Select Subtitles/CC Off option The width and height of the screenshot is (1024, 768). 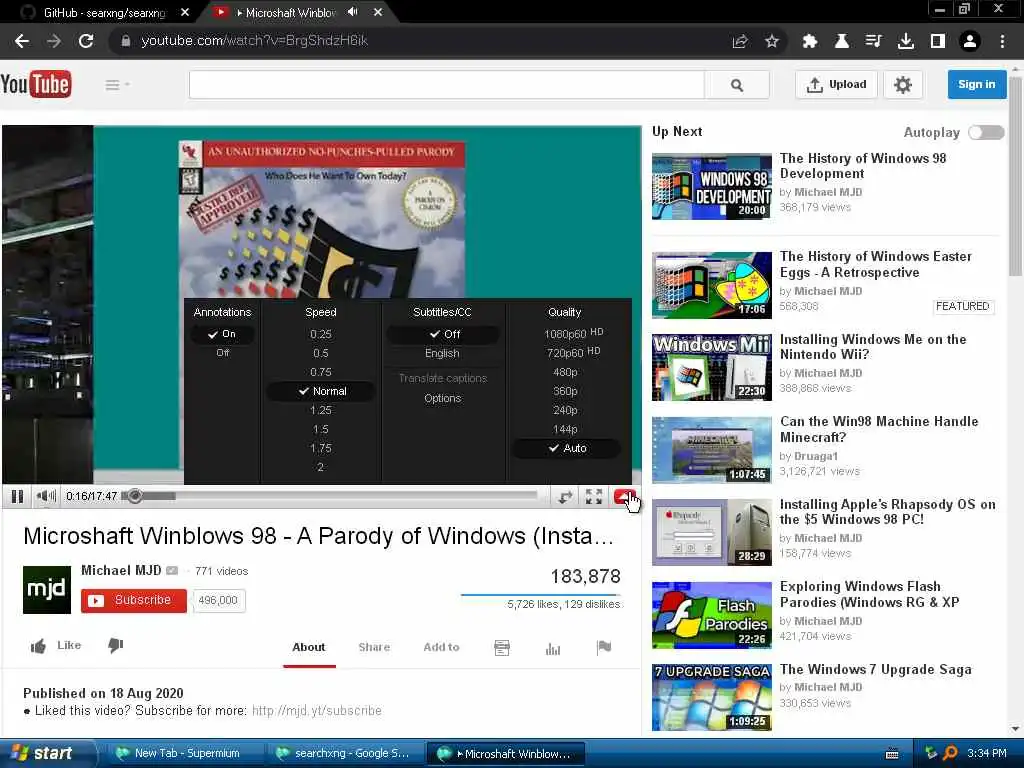pyautogui.click(x=443, y=334)
